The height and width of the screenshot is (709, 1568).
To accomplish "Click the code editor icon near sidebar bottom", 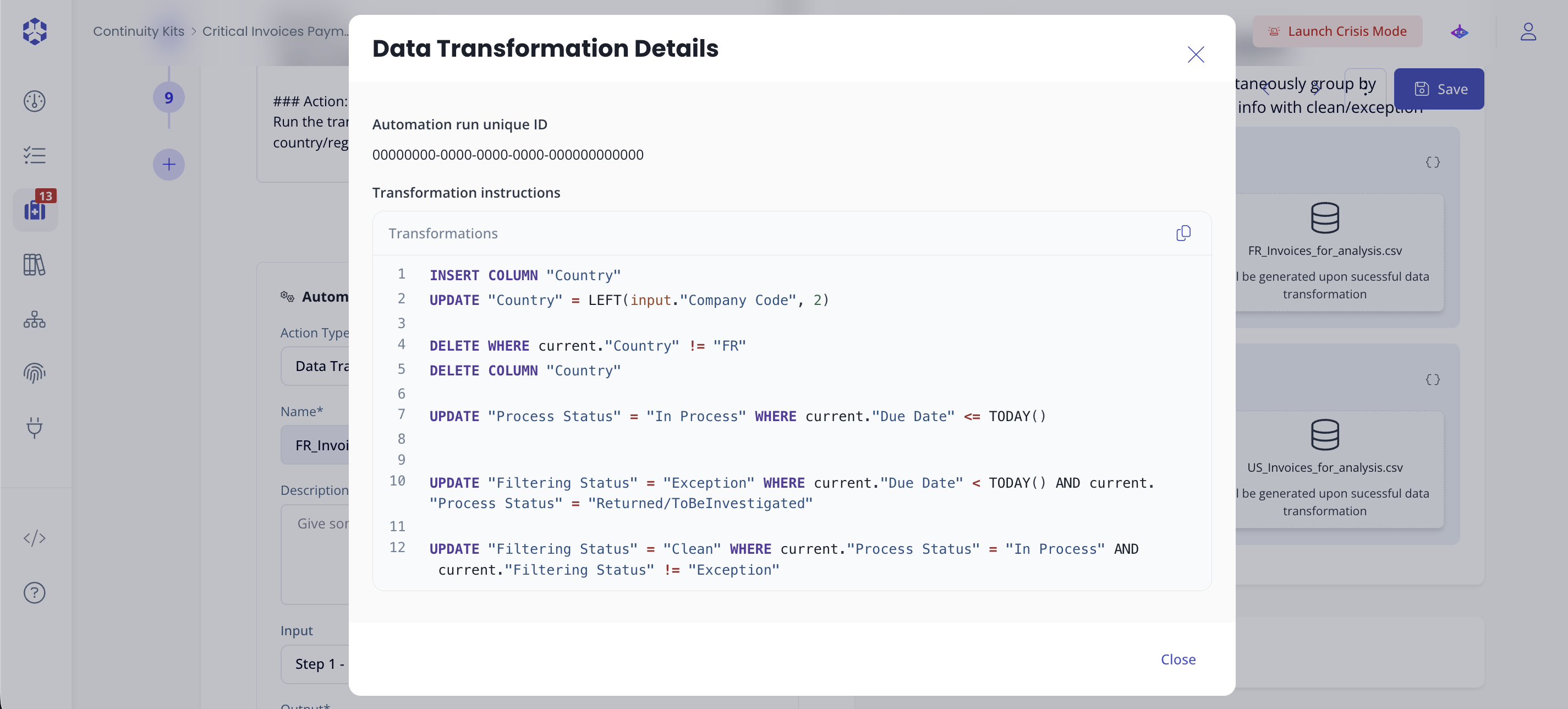I will pyautogui.click(x=35, y=538).
